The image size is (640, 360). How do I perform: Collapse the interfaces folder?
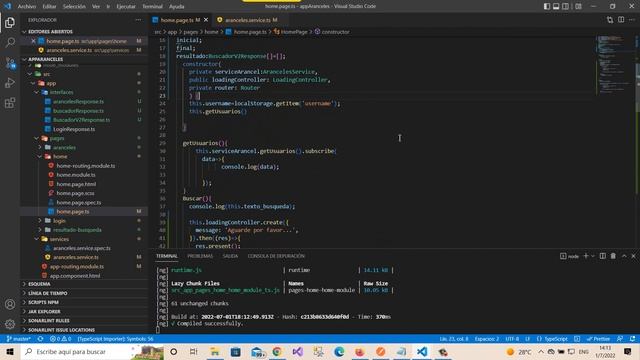tap(61, 92)
